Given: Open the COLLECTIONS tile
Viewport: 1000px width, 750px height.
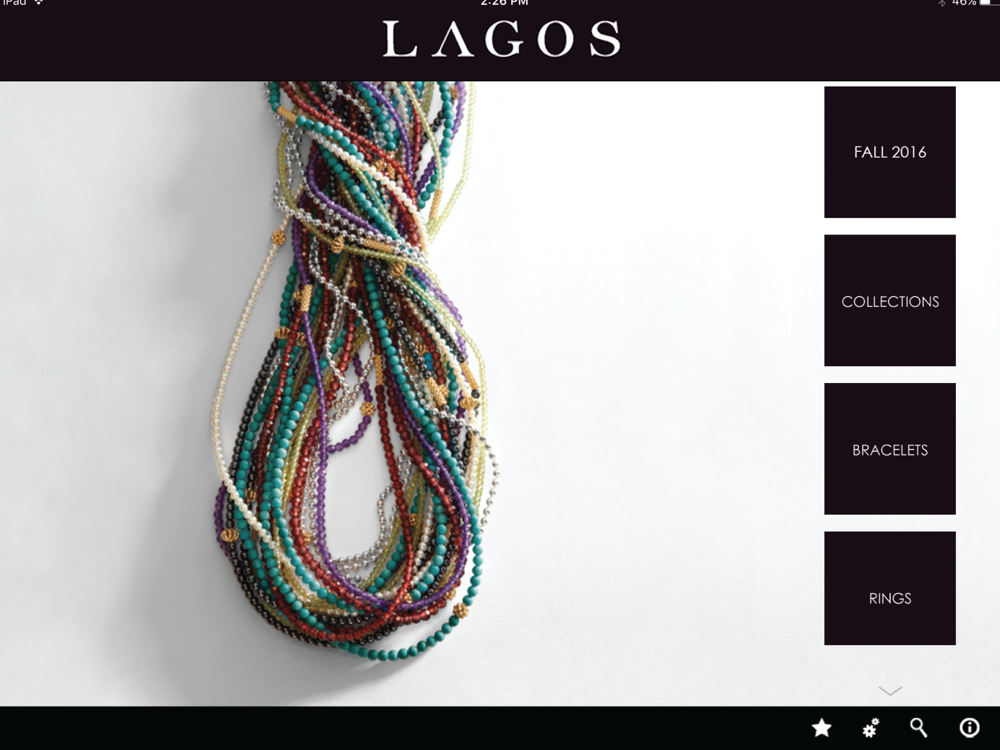Looking at the screenshot, I should pyautogui.click(x=890, y=300).
